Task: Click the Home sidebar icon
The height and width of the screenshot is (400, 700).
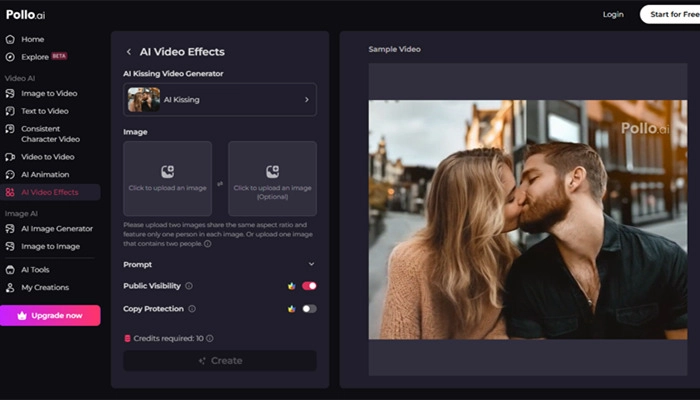Action: click(10, 39)
